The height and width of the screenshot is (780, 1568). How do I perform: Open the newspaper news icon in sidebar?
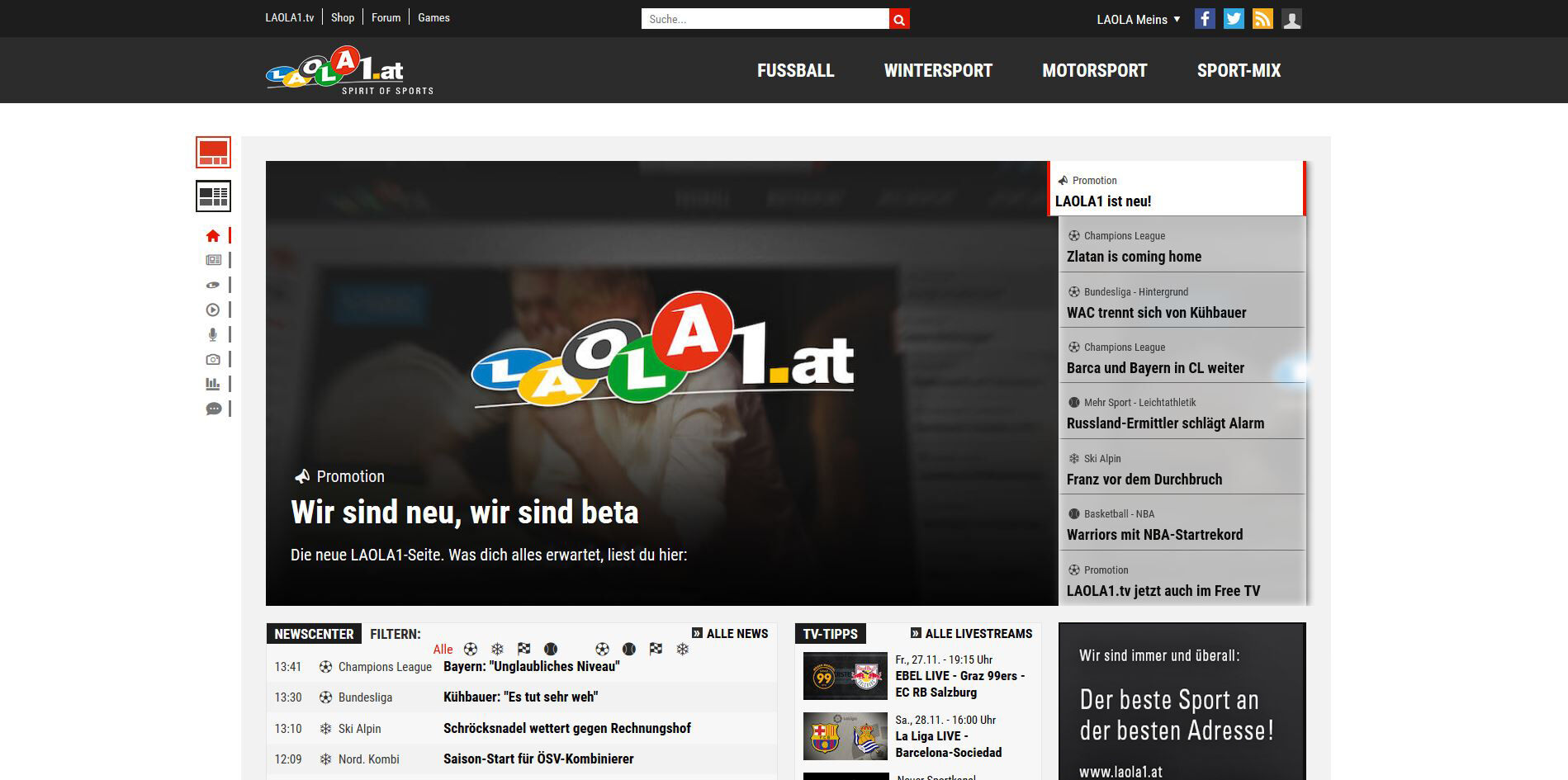pyautogui.click(x=213, y=260)
